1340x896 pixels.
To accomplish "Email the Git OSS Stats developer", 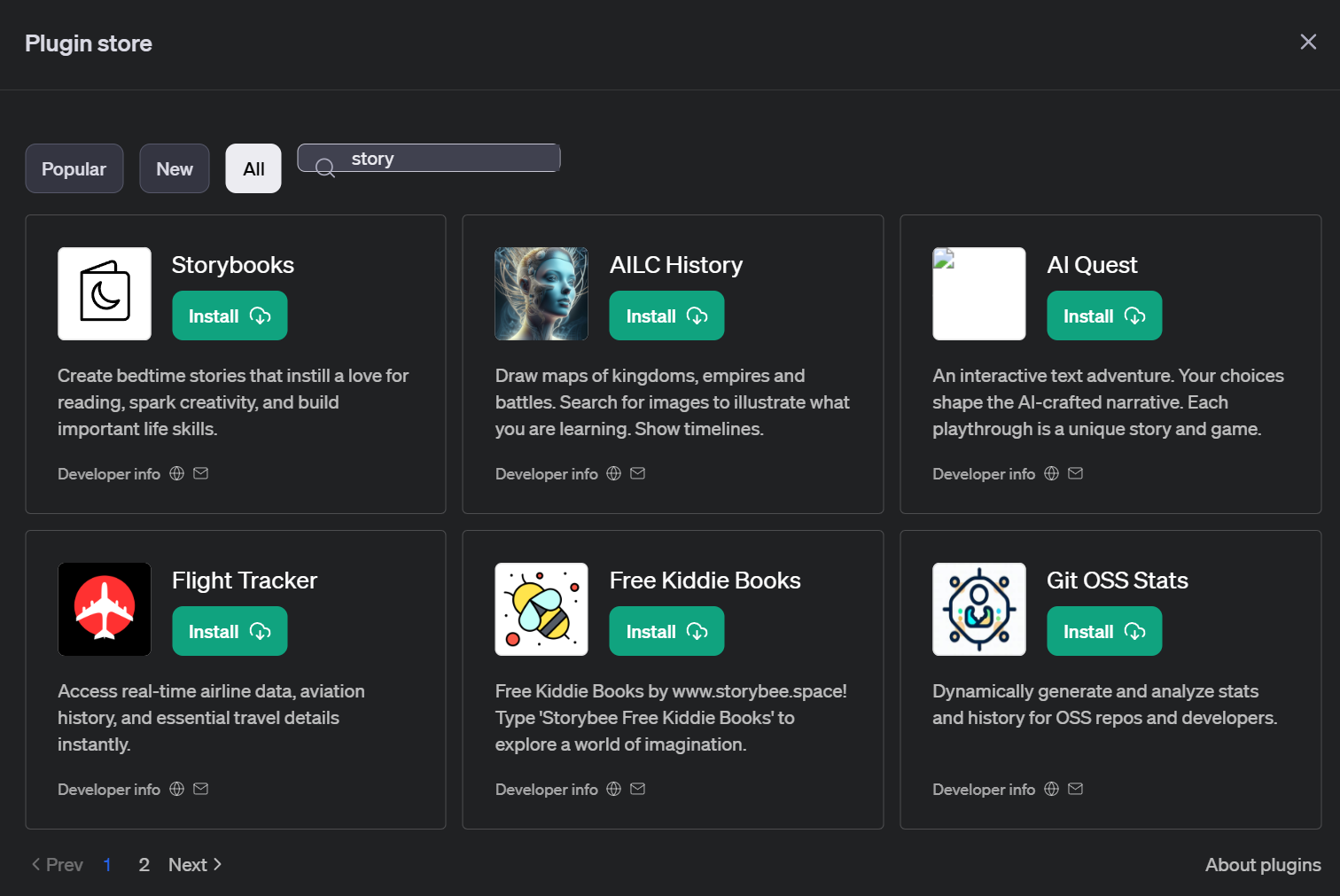I will [1075, 789].
